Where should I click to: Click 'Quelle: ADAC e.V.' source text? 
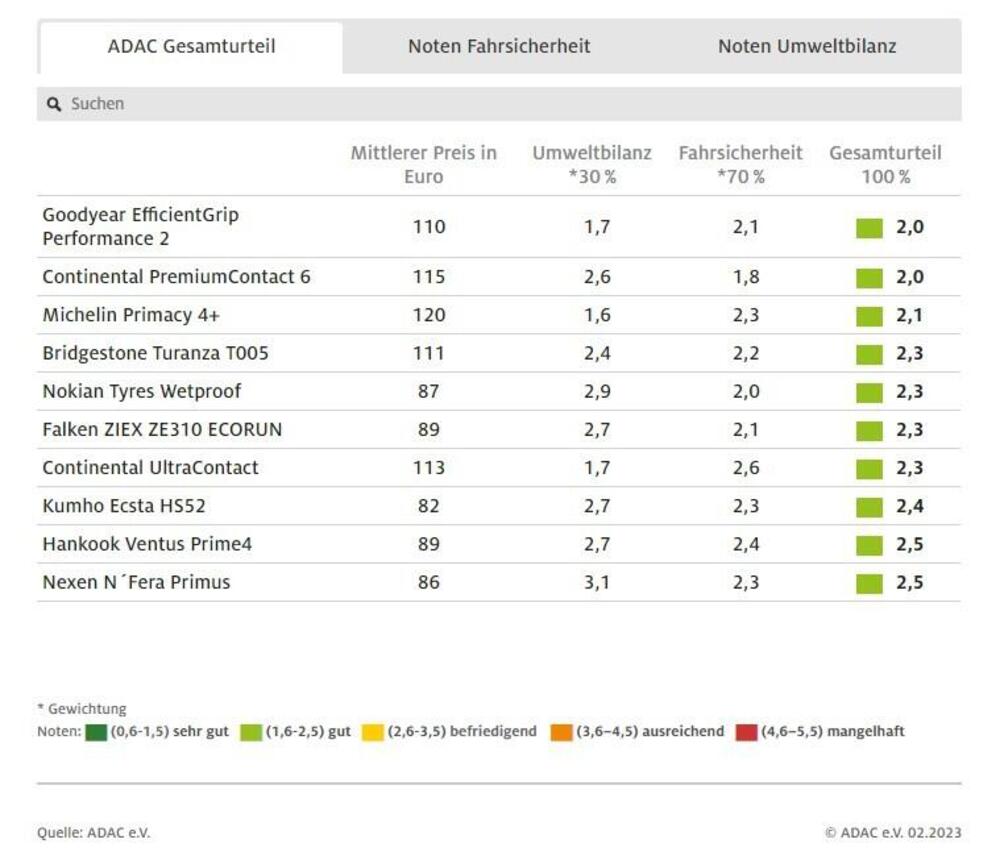point(94,832)
